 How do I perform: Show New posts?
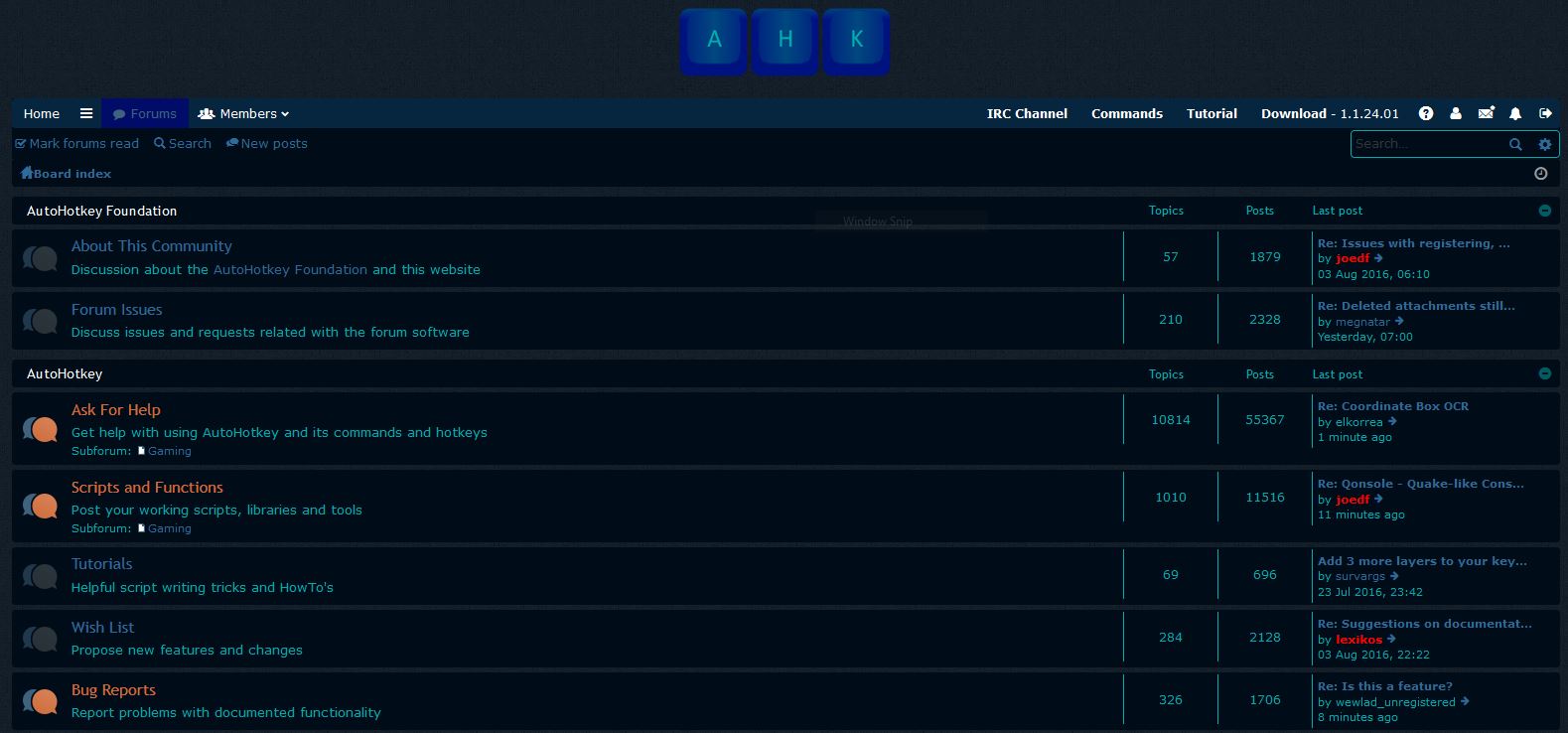267,143
